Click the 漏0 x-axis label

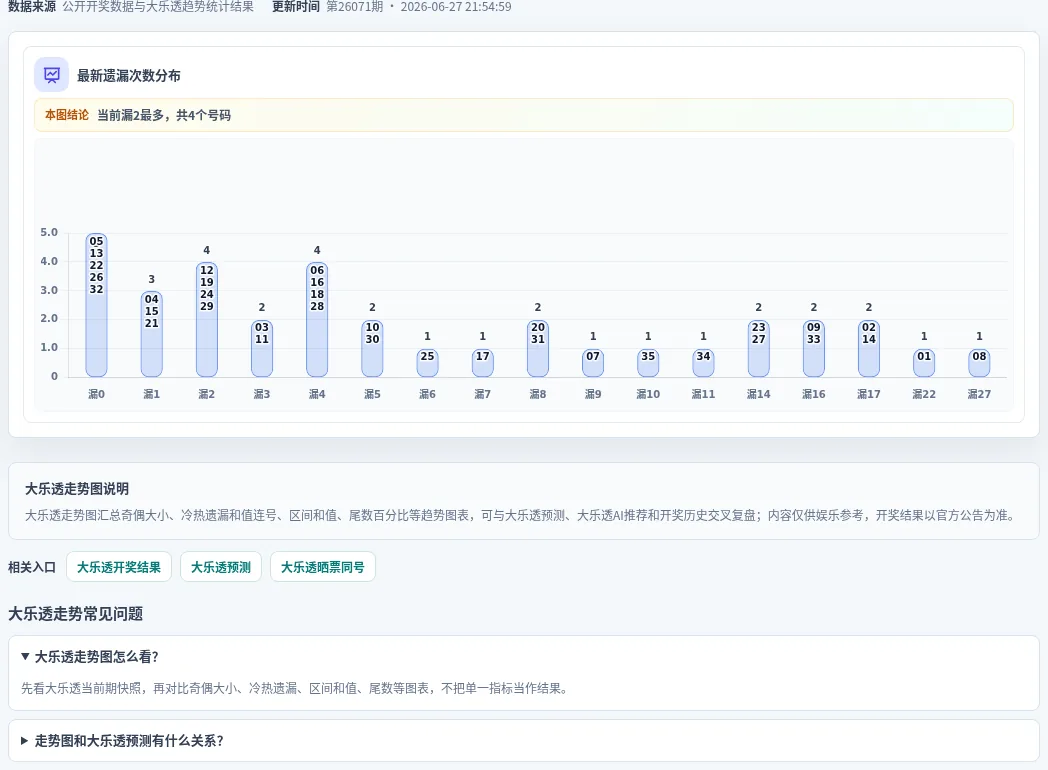click(96, 394)
